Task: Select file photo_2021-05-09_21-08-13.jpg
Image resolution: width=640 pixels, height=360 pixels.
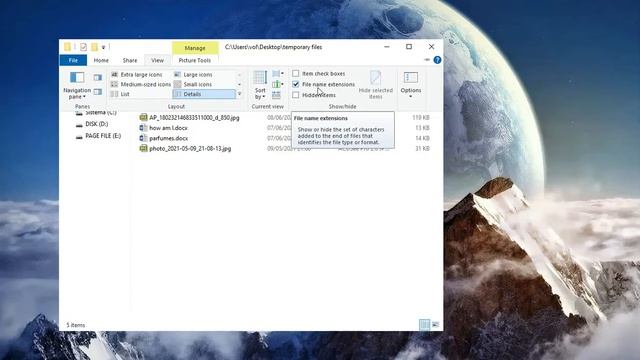Action: tap(190, 149)
